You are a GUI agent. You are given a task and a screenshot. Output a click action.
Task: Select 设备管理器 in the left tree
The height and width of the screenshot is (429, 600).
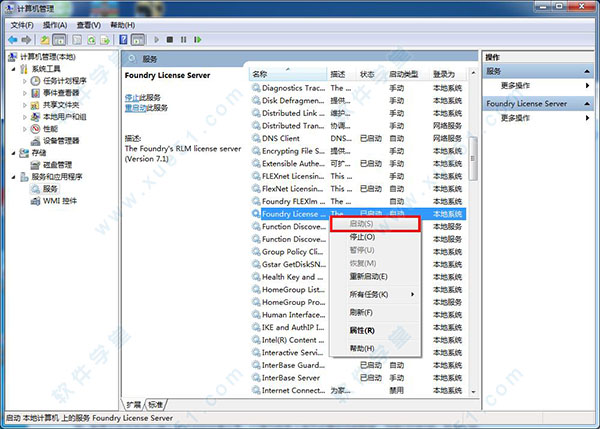click(62, 140)
